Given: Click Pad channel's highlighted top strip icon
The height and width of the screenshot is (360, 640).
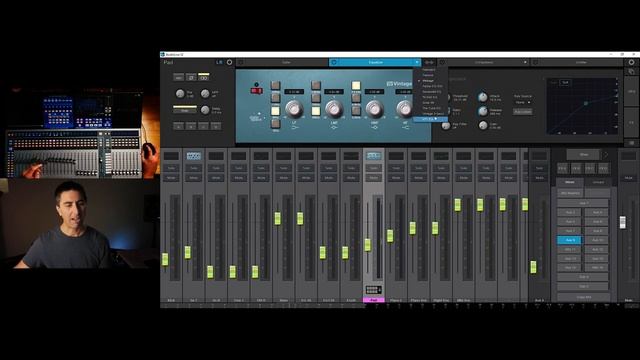Looking at the screenshot, I should [x=373, y=156].
